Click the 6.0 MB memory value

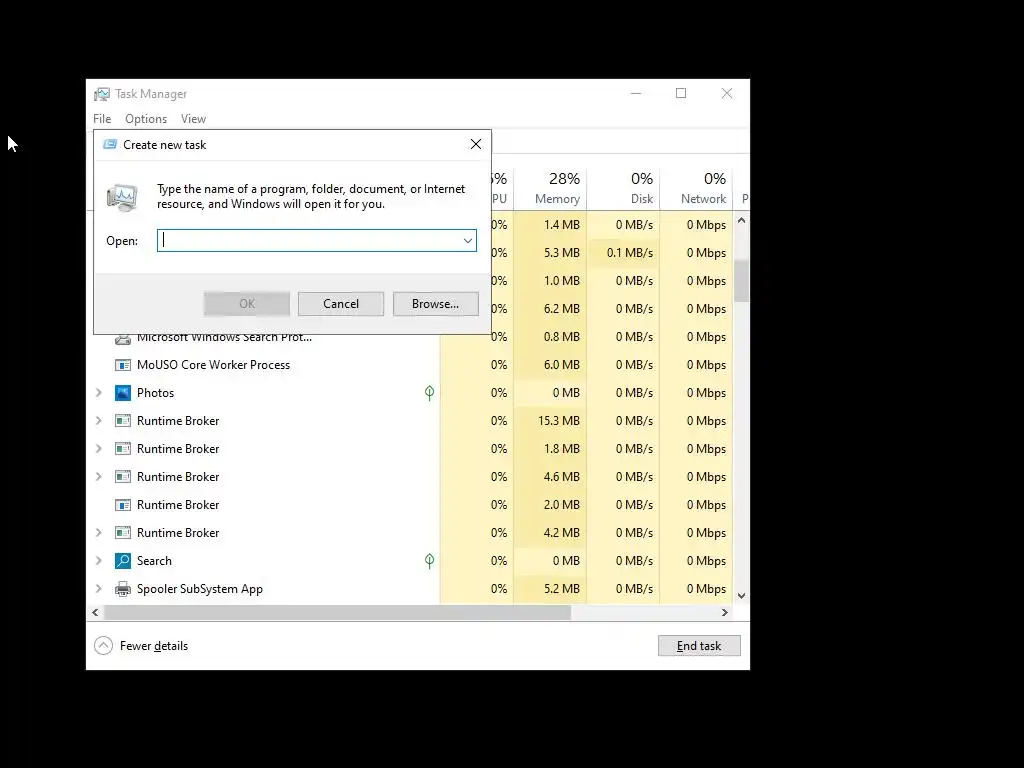pyautogui.click(x=562, y=365)
